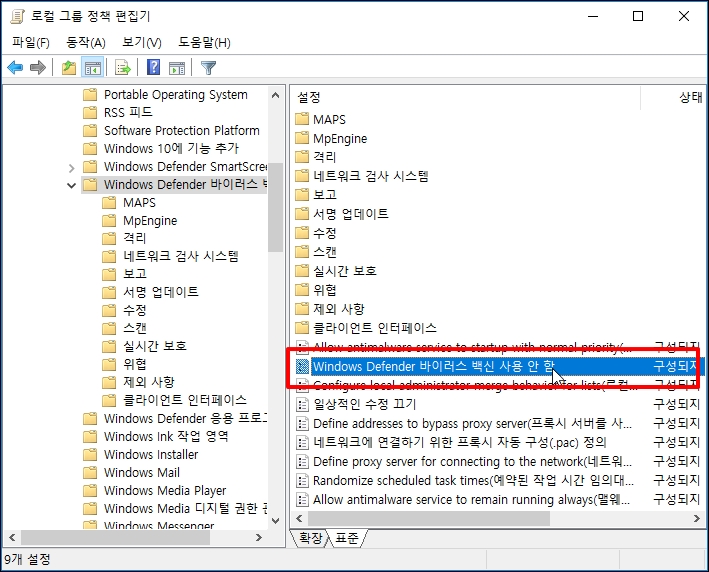Go up one level folder icon
This screenshot has width=709, height=572.
[x=69, y=68]
